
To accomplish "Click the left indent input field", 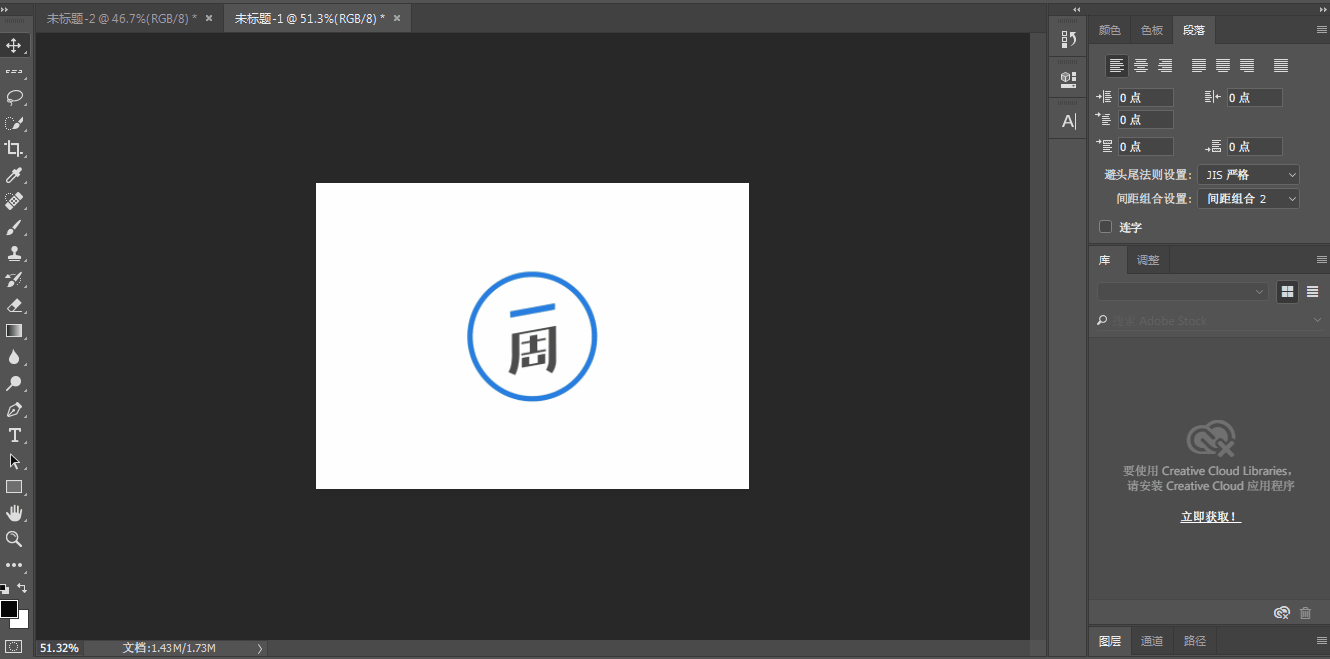I will pos(1145,98).
